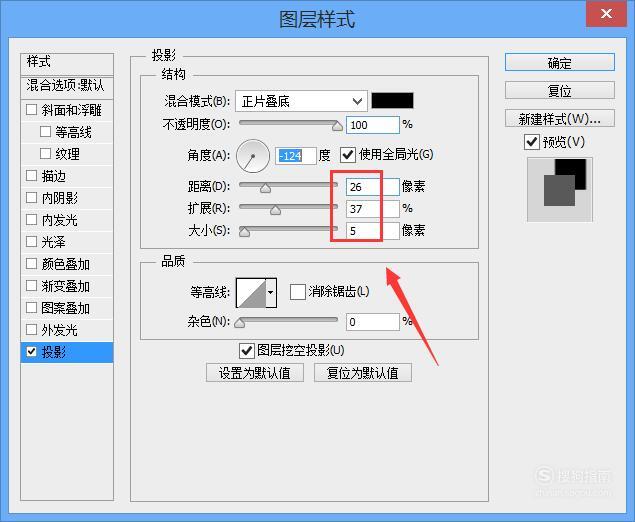
Task: Open the 混合模式 正片叠底 dropdown
Action: click(x=301, y=101)
